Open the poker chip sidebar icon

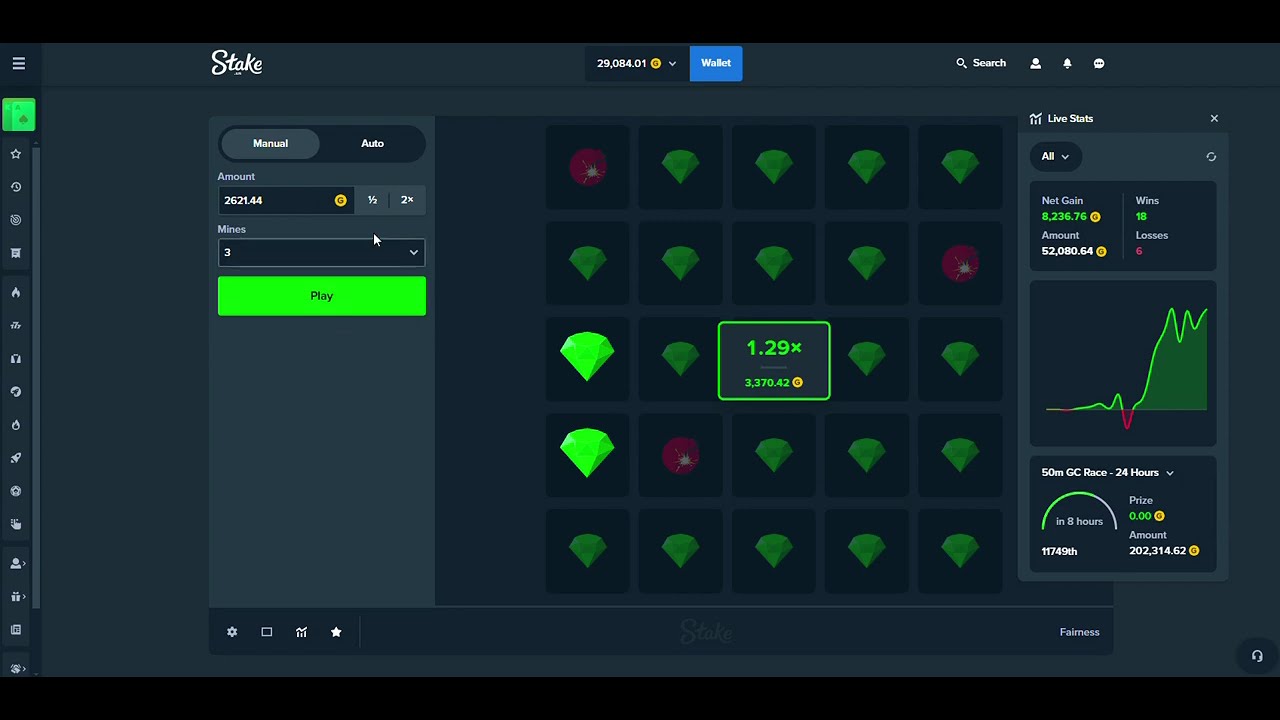[x=16, y=491]
